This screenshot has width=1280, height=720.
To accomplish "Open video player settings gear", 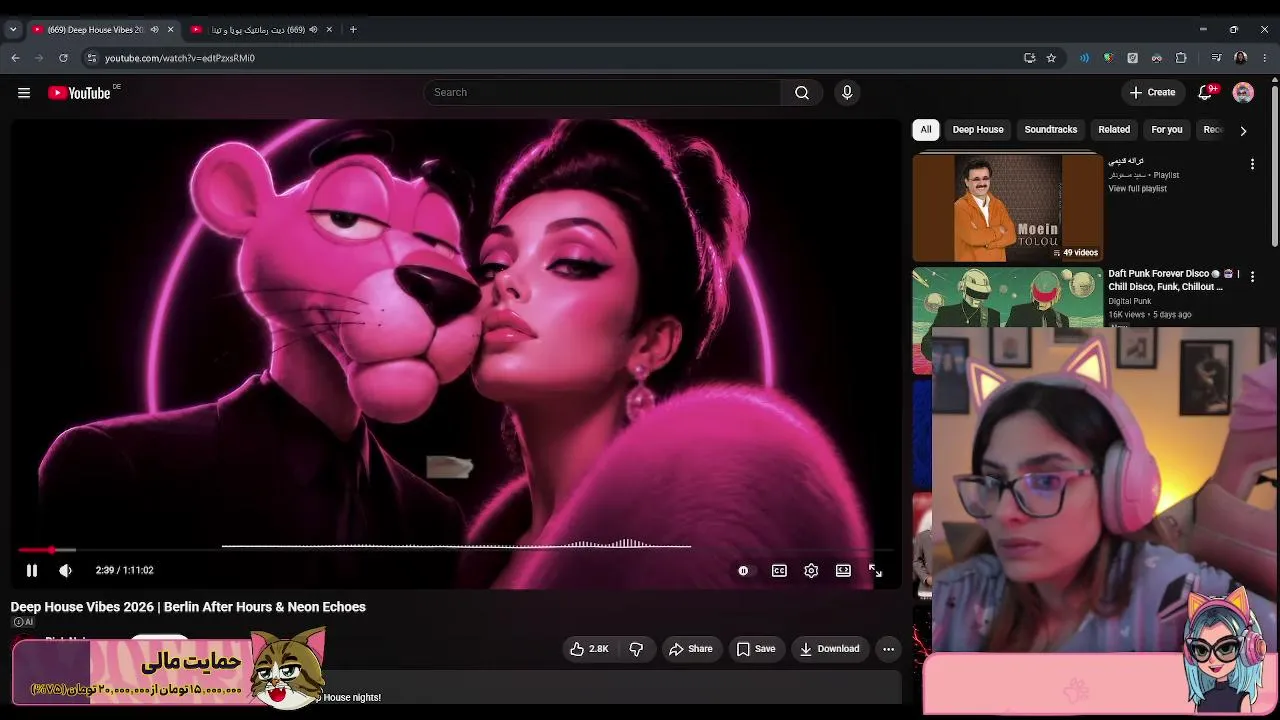I will point(811,570).
